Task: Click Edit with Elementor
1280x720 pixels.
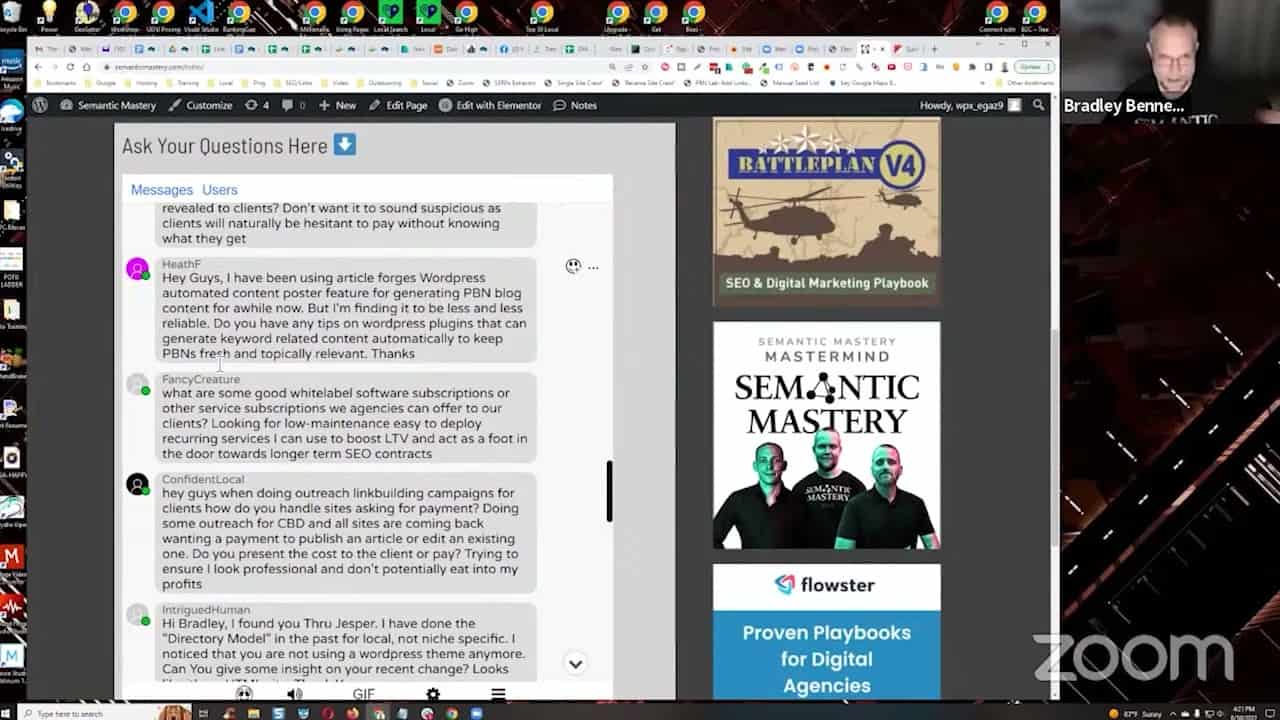Action: pyautogui.click(x=490, y=105)
